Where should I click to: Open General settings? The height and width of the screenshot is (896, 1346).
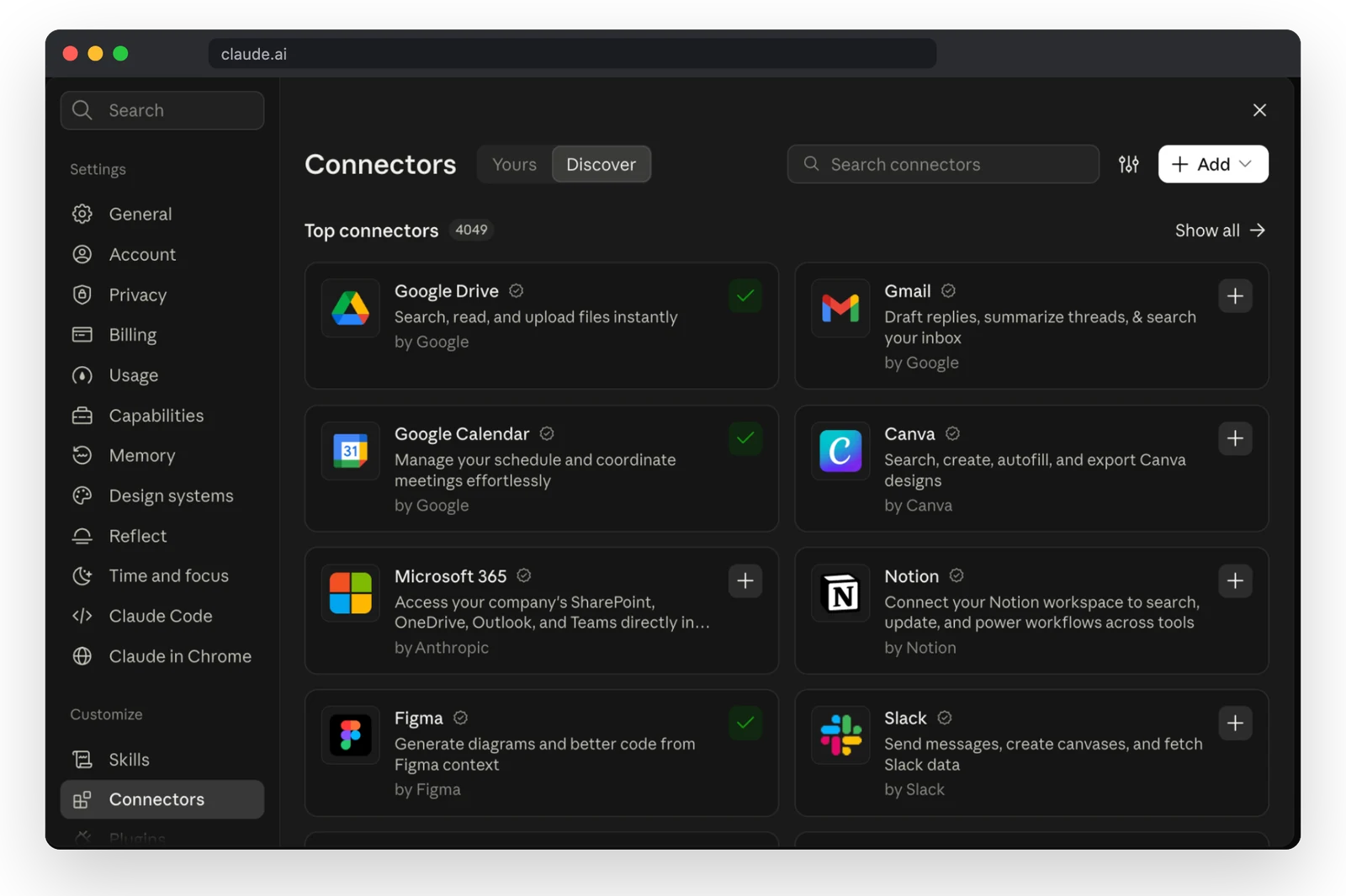162,214
